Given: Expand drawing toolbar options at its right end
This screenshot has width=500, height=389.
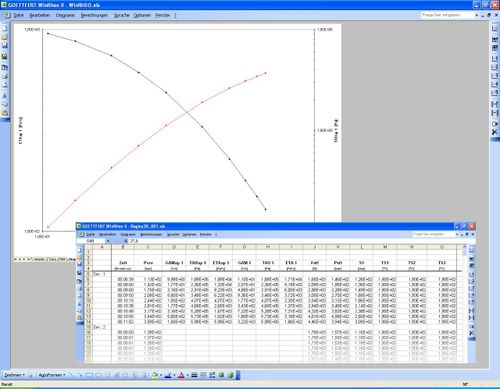Looking at the screenshot, I should (x=238, y=375).
